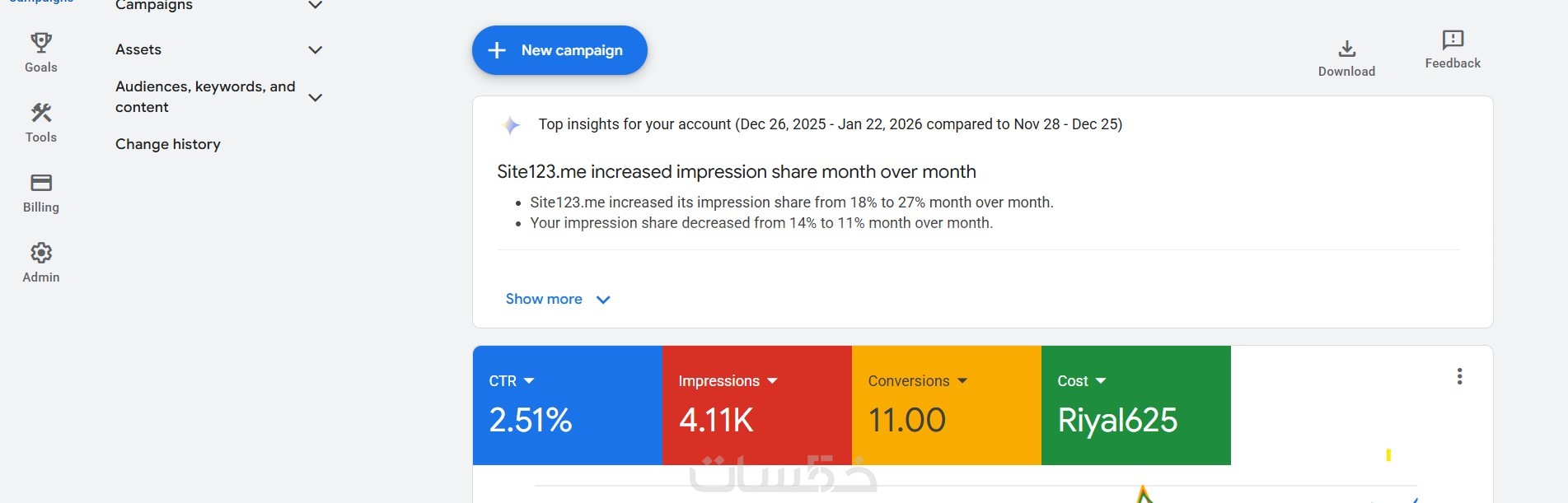Viewport: 1568px width, 503px height.
Task: Click the Feedback speech bubble icon
Action: [x=1453, y=40]
